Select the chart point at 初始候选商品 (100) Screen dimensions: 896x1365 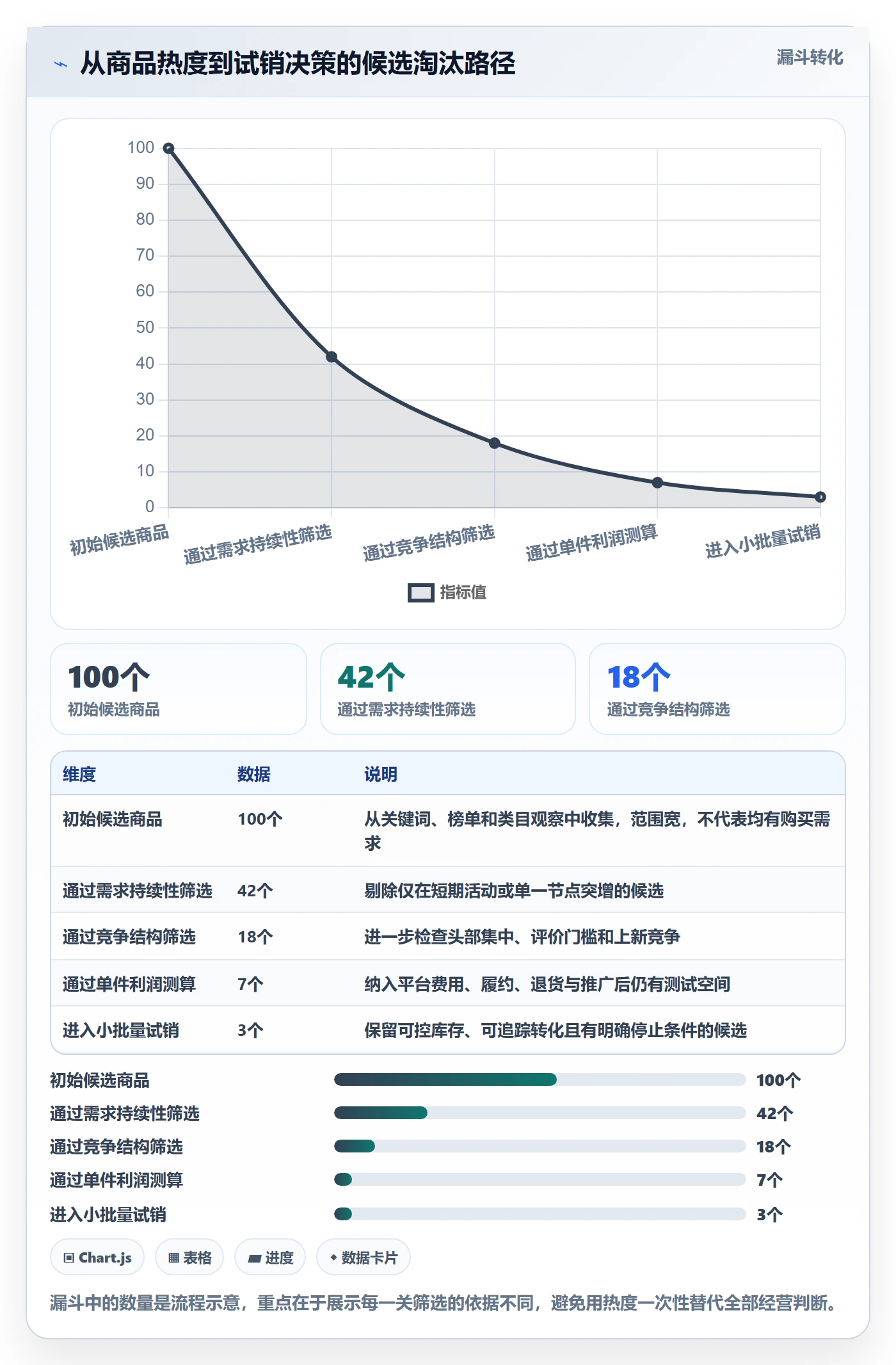pyautogui.click(x=168, y=149)
